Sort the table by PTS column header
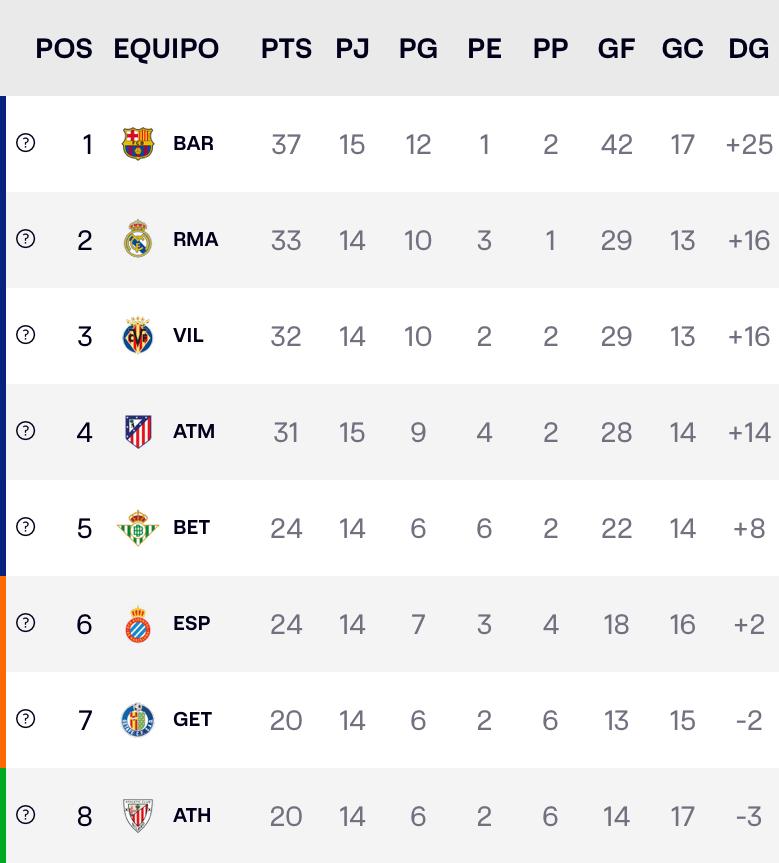 click(286, 49)
